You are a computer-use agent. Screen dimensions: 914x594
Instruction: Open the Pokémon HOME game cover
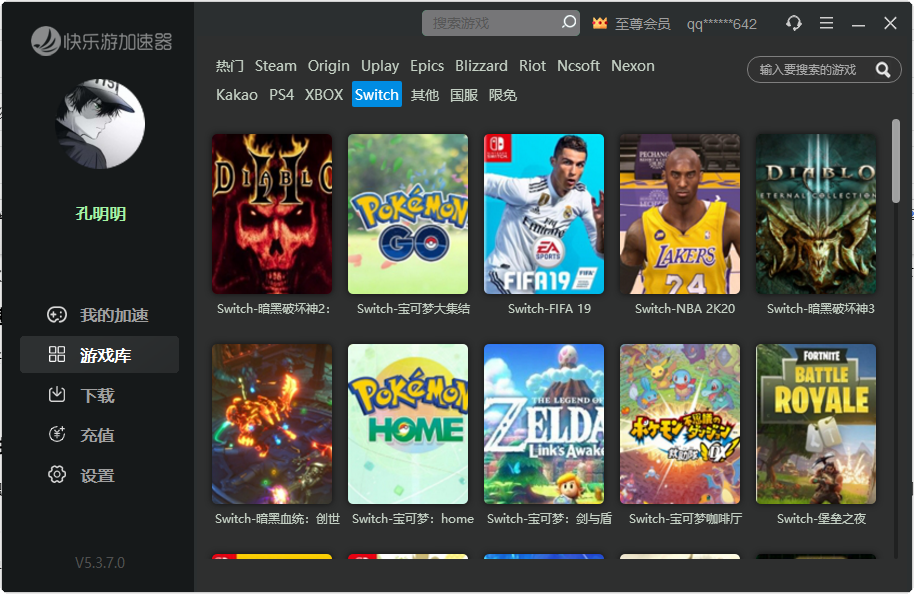click(408, 424)
